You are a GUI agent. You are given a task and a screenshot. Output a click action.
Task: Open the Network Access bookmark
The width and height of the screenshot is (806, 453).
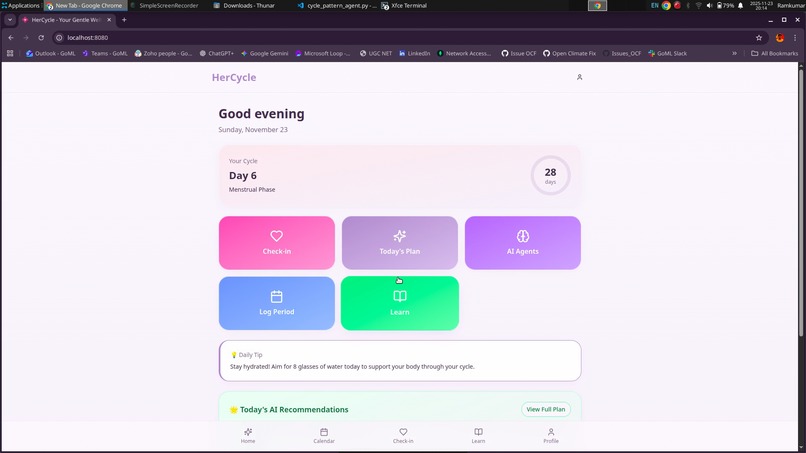coord(464,53)
